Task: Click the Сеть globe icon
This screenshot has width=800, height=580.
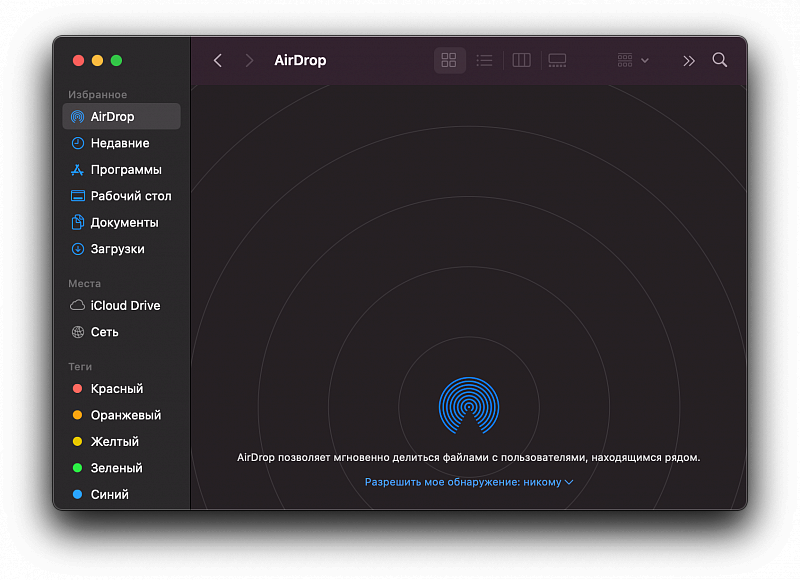Action: (78, 332)
